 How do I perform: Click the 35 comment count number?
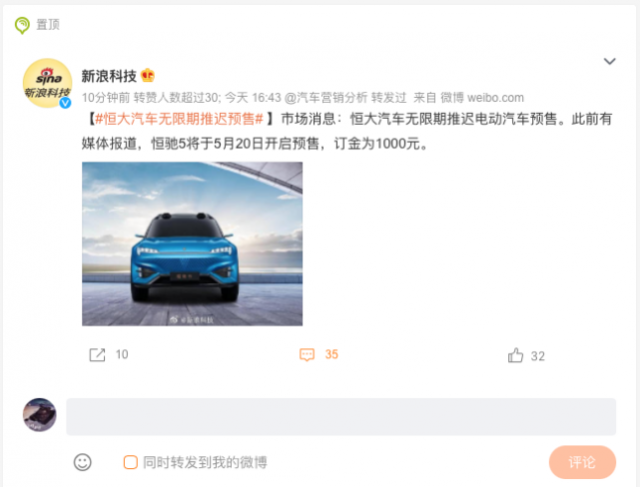[x=331, y=354]
